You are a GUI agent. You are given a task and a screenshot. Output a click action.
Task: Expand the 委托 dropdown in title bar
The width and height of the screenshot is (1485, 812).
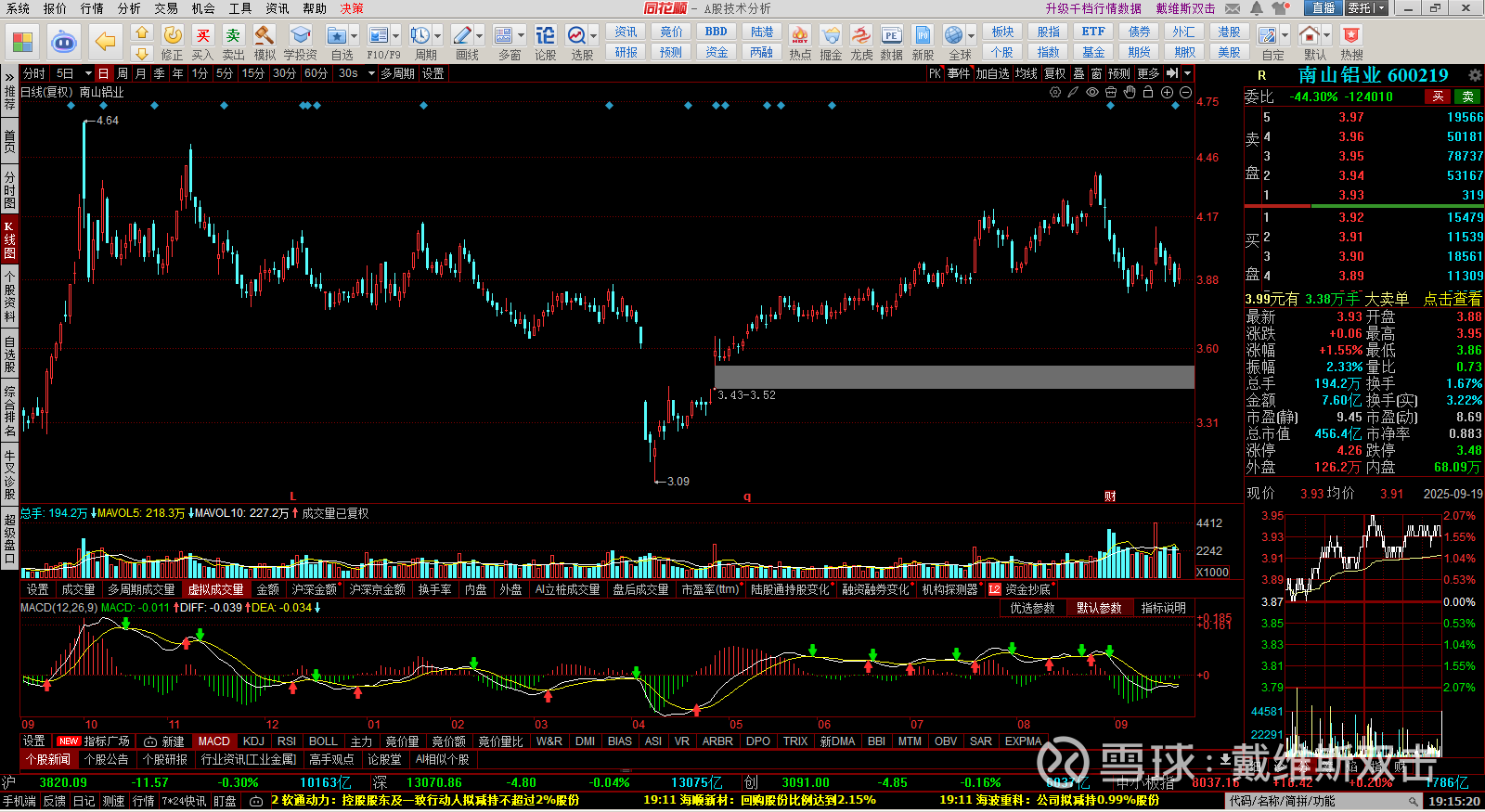point(1381,7)
